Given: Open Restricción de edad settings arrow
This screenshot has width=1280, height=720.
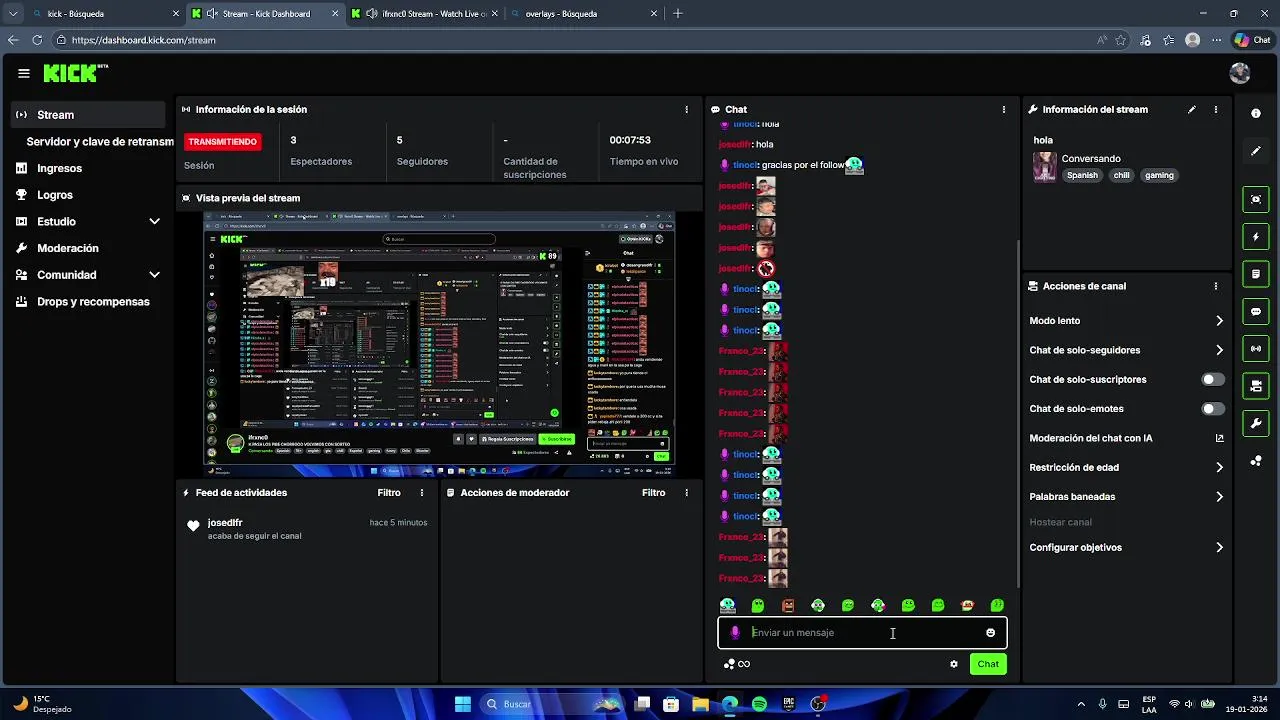Looking at the screenshot, I should 1219,467.
